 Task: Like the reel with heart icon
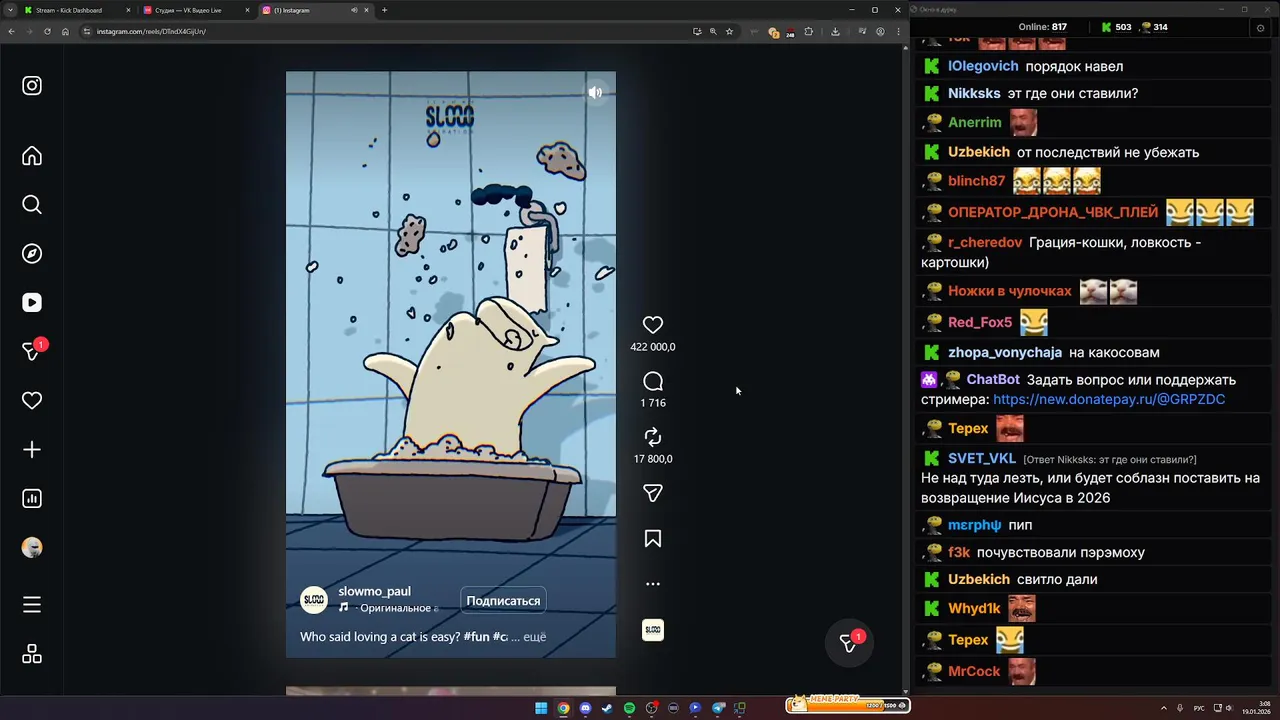(653, 325)
